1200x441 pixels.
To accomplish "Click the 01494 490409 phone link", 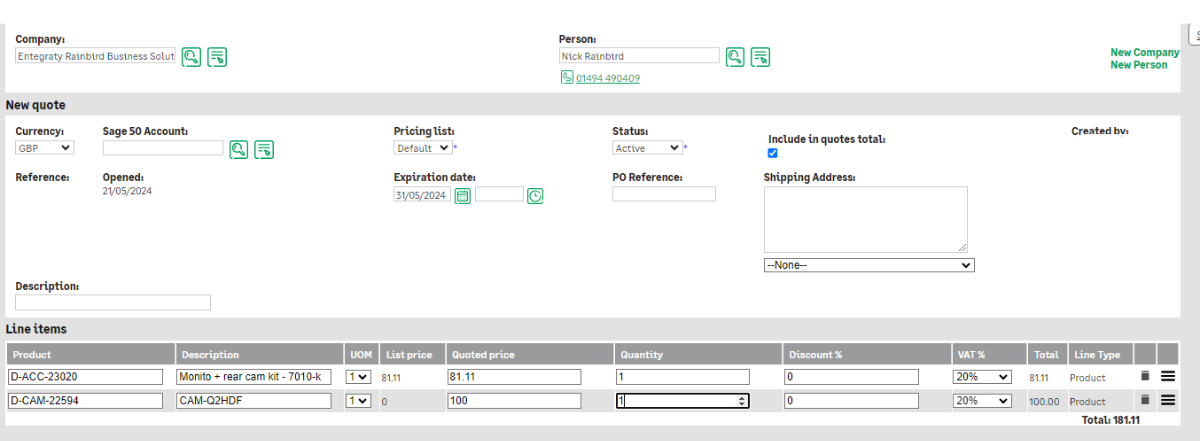I will pos(608,78).
